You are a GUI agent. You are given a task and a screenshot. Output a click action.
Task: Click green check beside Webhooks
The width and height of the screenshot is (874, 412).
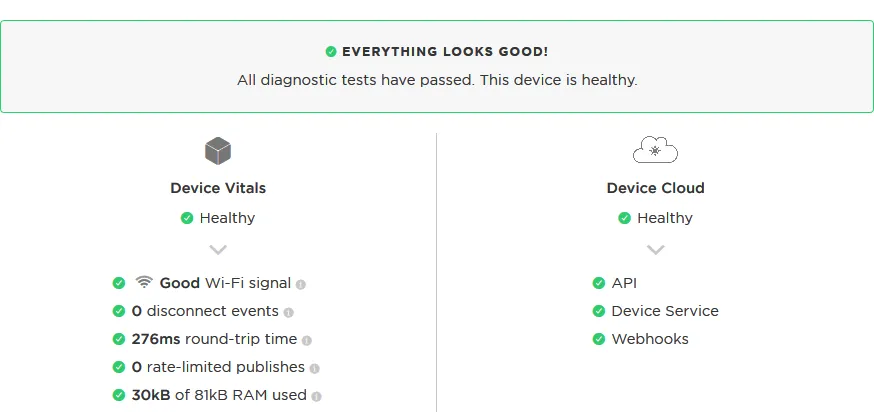pyautogui.click(x=599, y=339)
